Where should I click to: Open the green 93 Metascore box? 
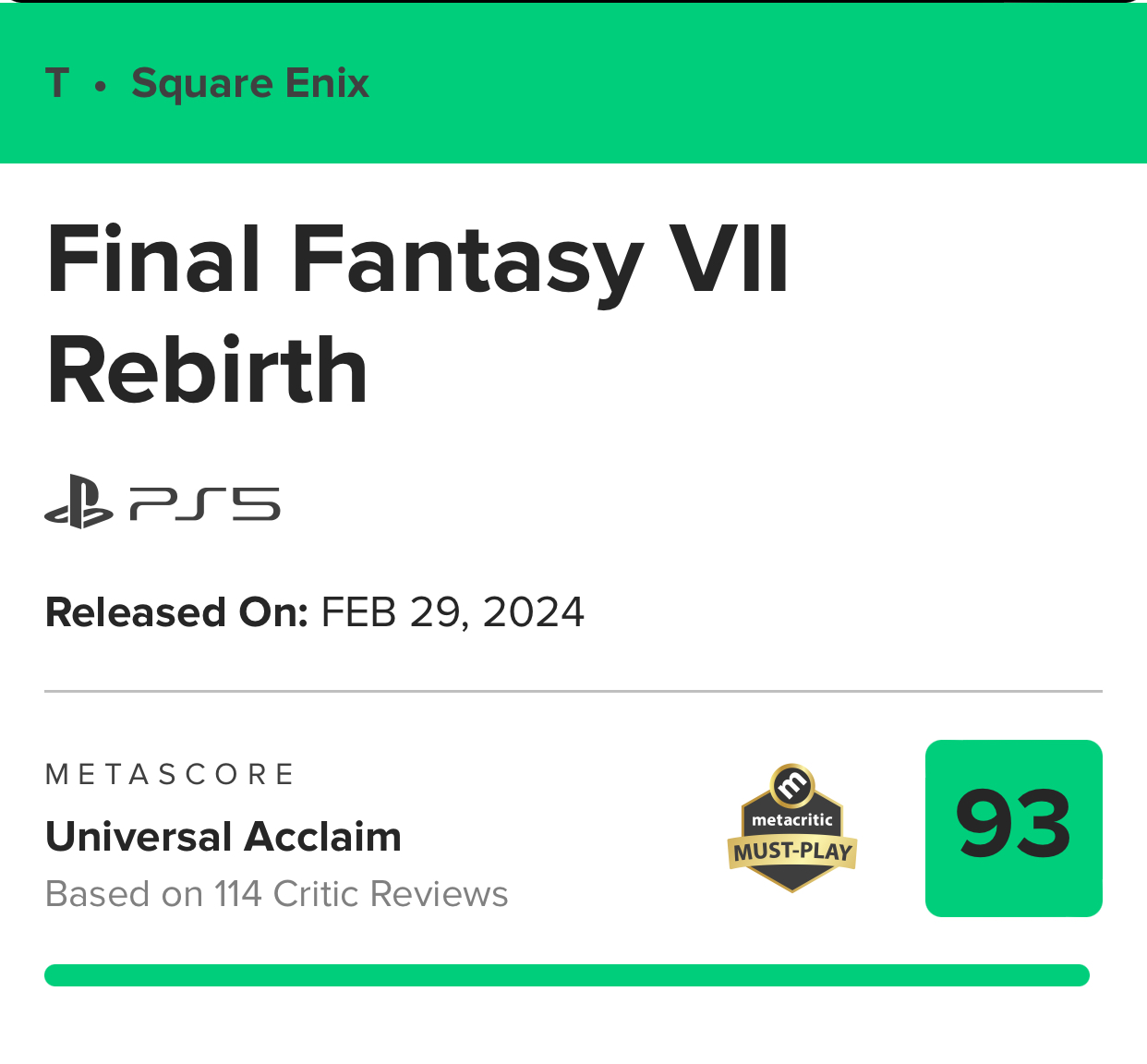(1013, 828)
